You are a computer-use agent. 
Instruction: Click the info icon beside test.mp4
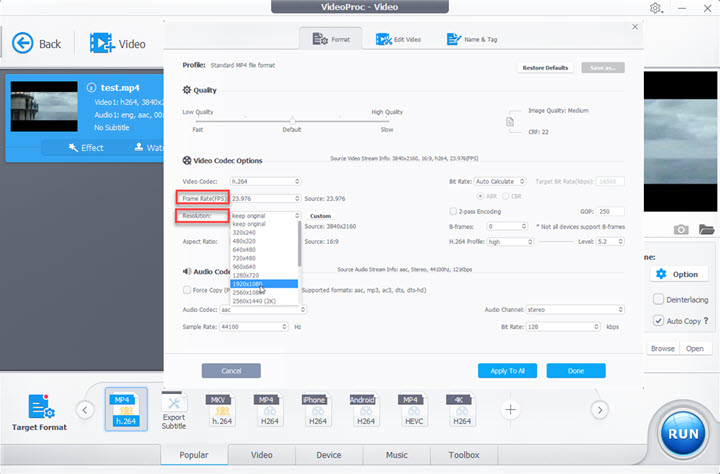click(x=91, y=87)
